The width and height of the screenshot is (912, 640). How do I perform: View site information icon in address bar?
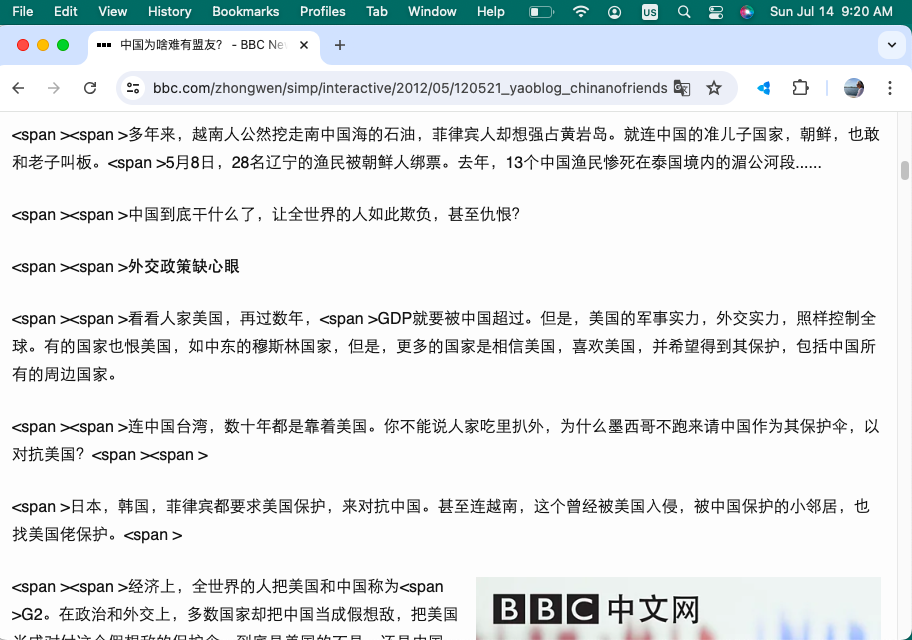pyautogui.click(x=132, y=88)
